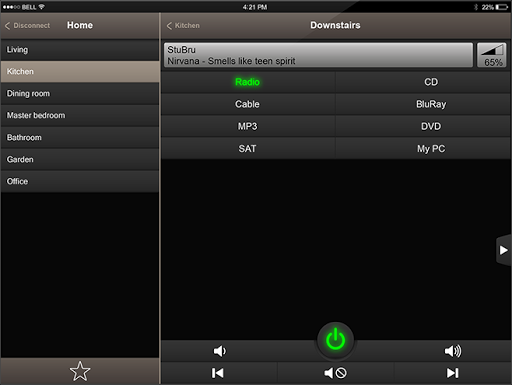Choose the Garden zone
512x385 pixels.
point(80,159)
